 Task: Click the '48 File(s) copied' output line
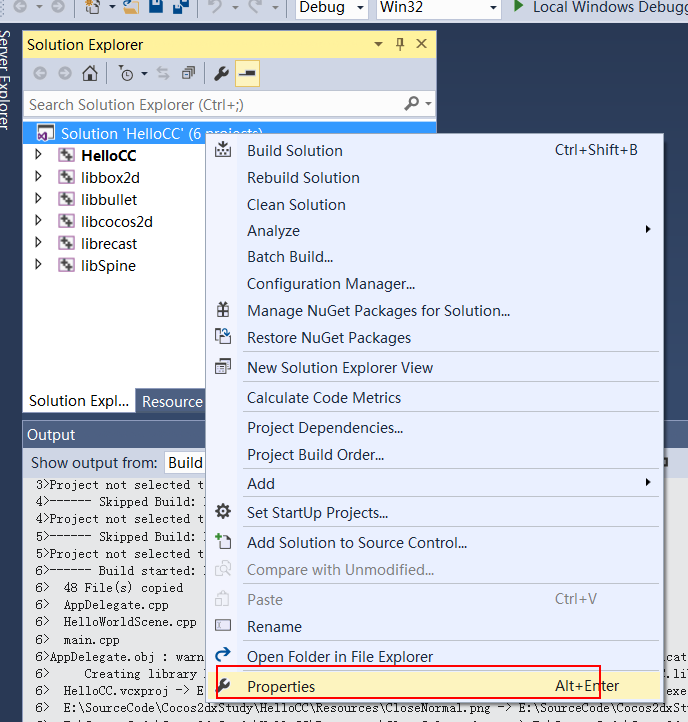[123, 588]
